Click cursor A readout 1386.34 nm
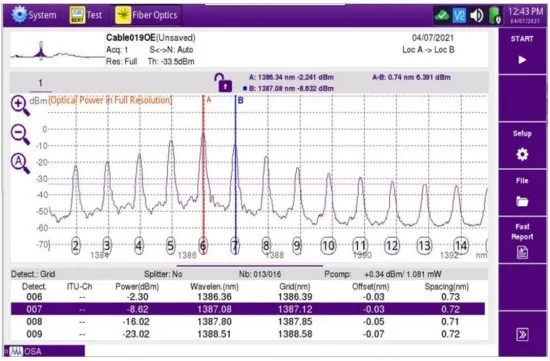550x361 pixels. pos(291,77)
